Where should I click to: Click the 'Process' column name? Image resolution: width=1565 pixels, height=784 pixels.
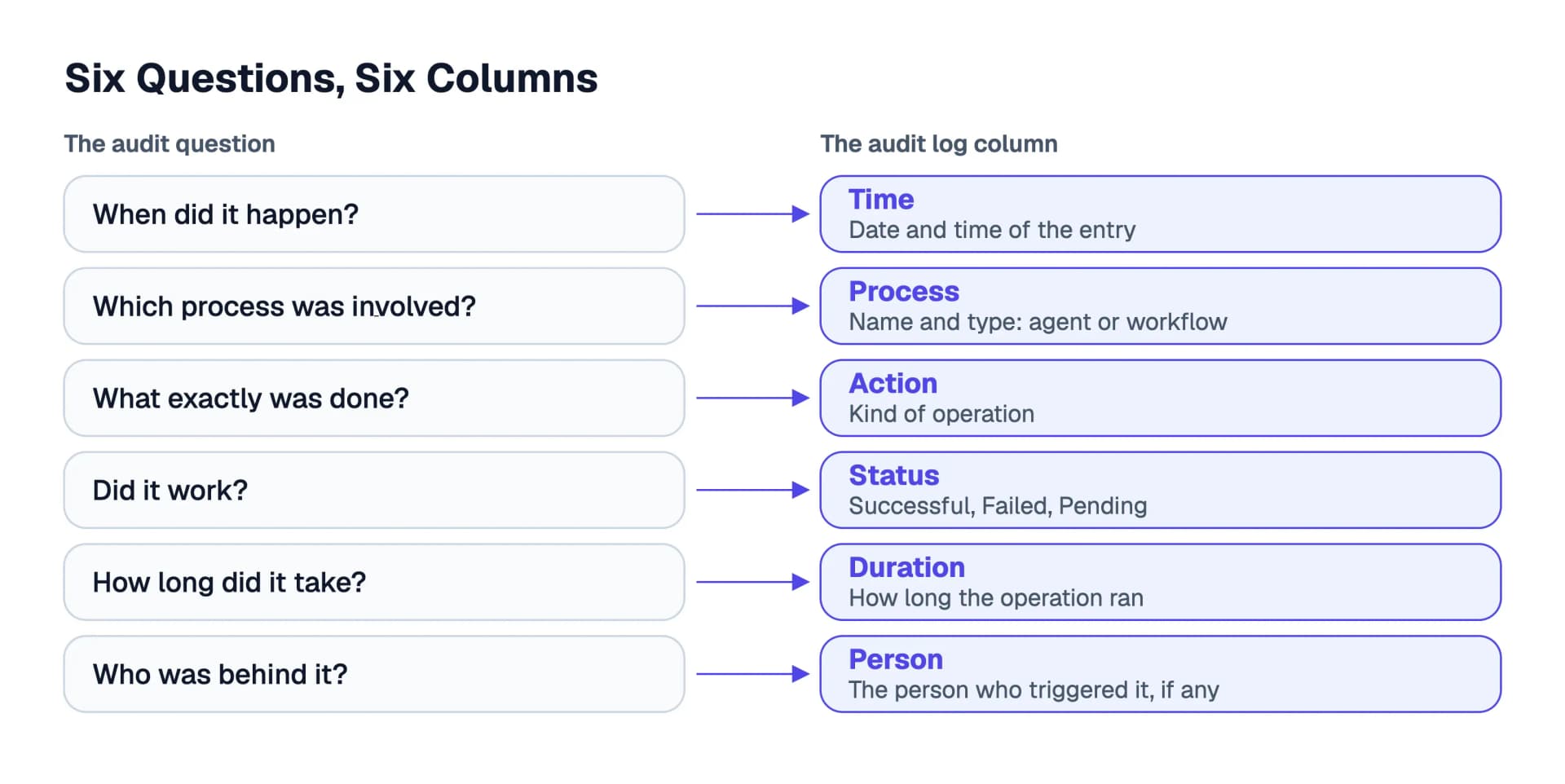pos(904,292)
